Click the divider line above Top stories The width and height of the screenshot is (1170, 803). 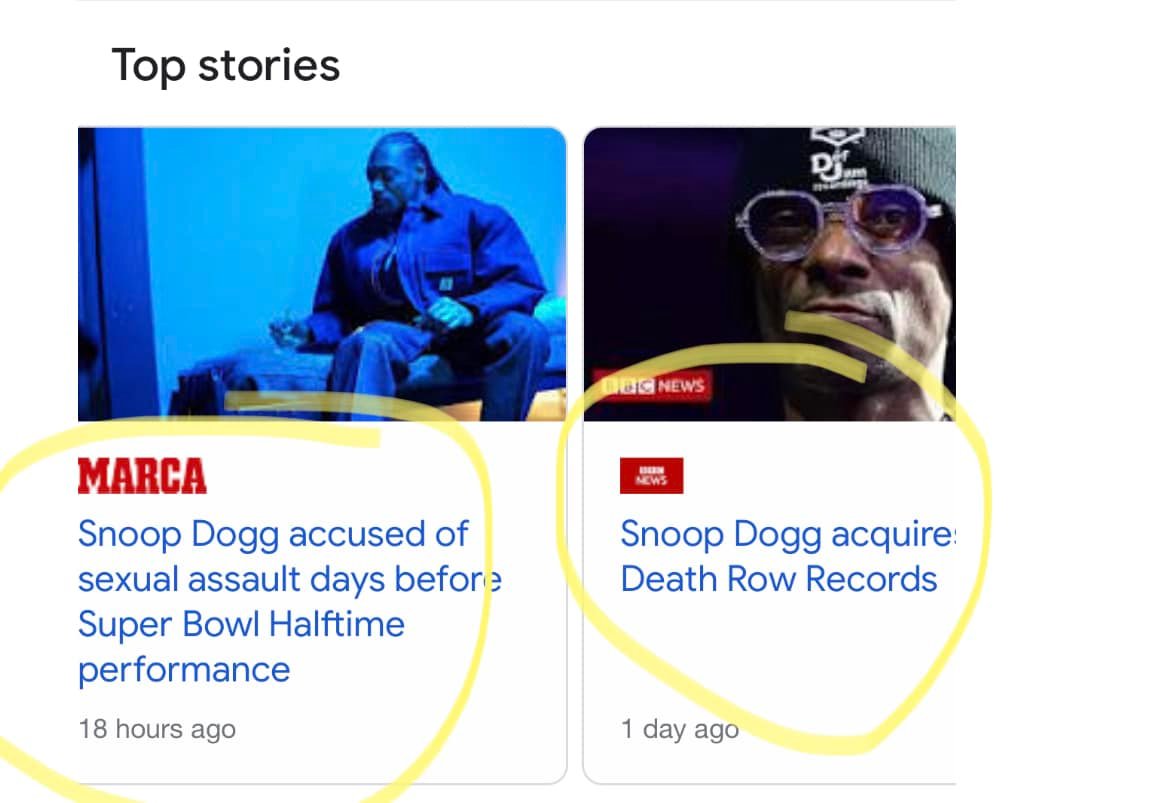[515, 2]
